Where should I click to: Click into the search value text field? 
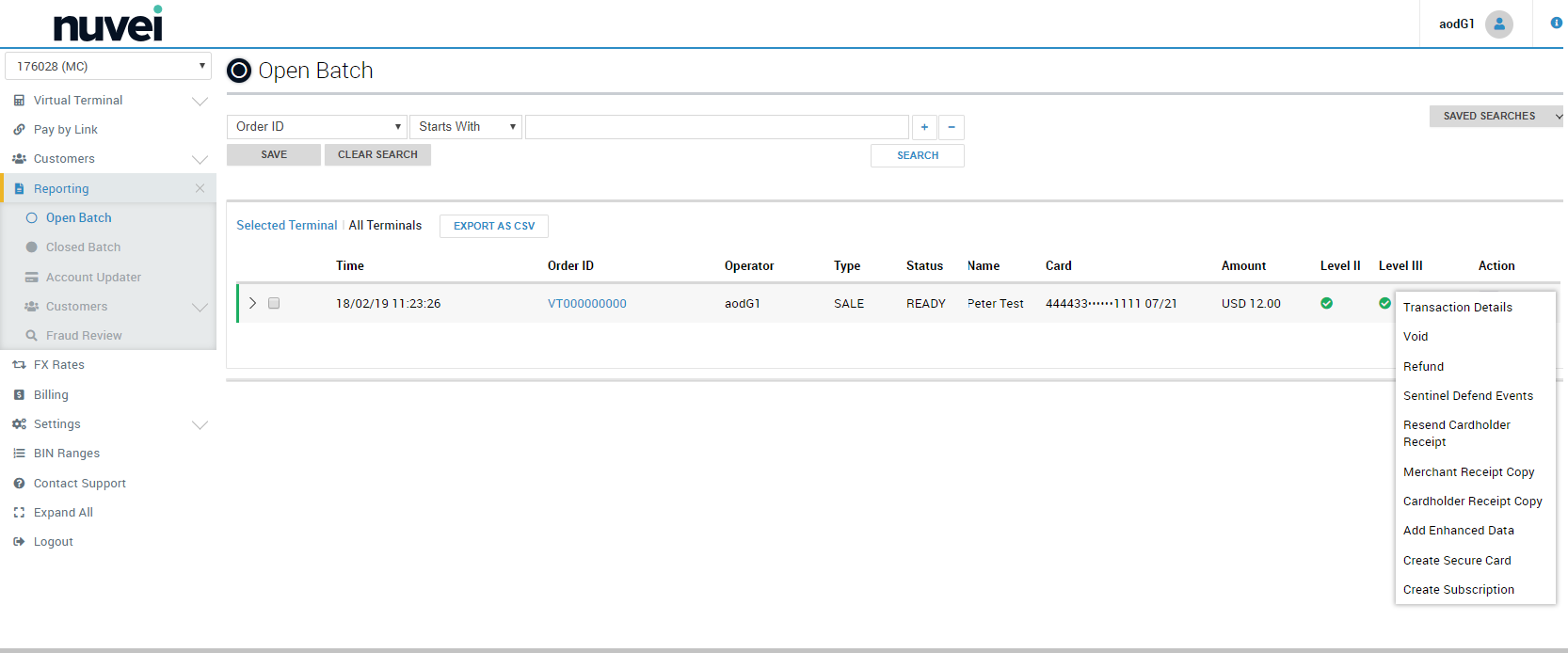pyautogui.click(x=716, y=127)
